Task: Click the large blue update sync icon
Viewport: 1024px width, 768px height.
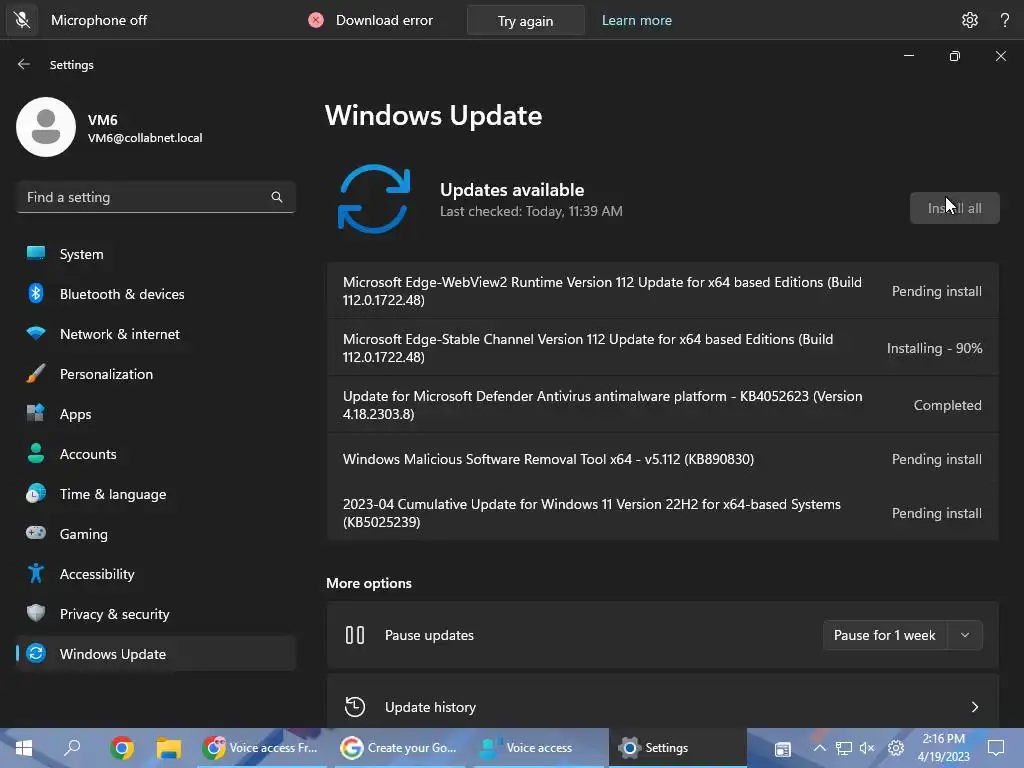Action: (374, 199)
